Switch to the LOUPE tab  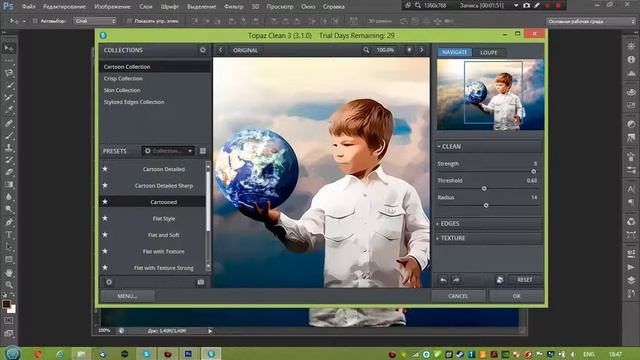pyautogui.click(x=489, y=52)
